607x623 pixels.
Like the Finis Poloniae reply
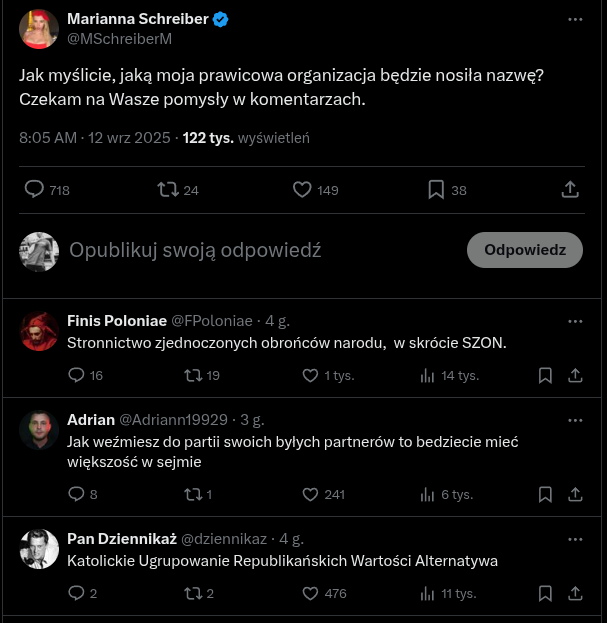click(310, 375)
